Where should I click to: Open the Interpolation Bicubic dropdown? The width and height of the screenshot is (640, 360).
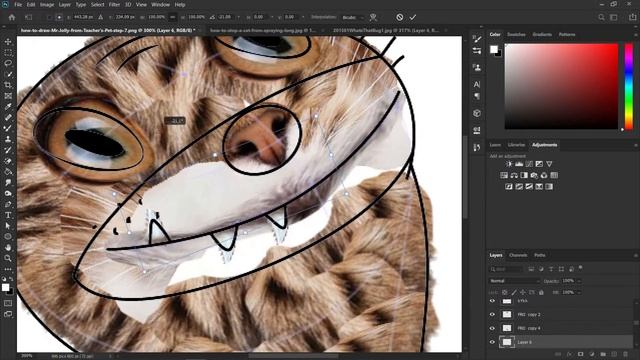(x=352, y=17)
